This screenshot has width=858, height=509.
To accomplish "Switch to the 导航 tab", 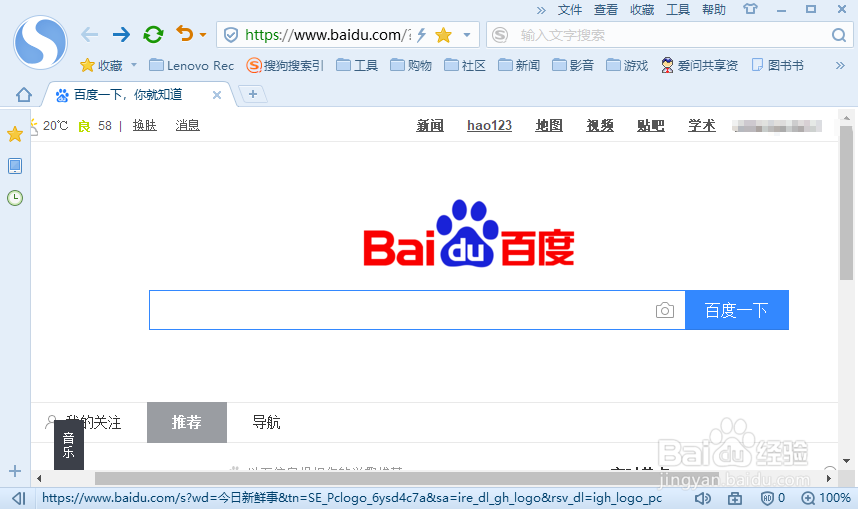I will [266, 422].
